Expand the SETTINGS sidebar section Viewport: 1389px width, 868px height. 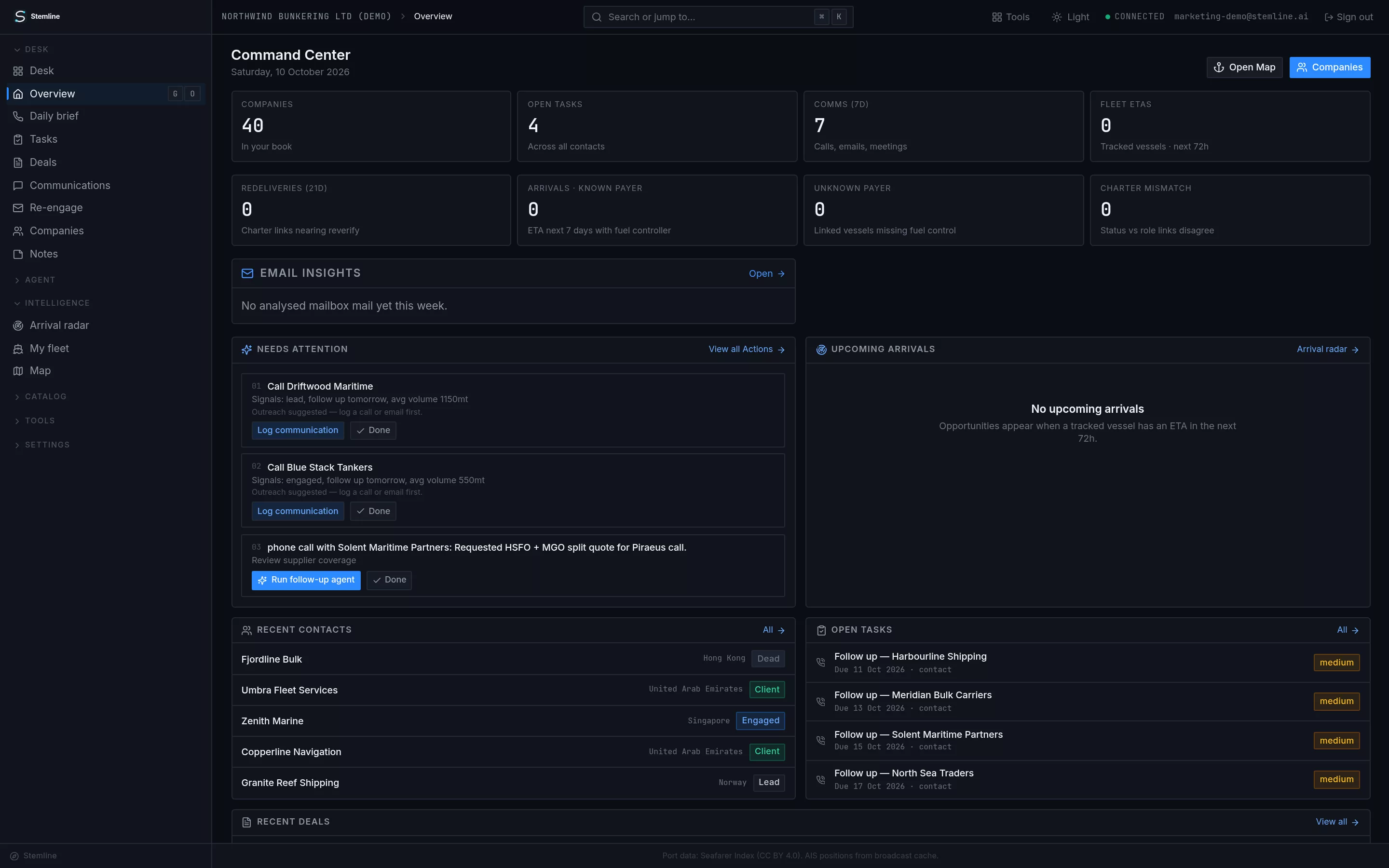tap(41, 445)
